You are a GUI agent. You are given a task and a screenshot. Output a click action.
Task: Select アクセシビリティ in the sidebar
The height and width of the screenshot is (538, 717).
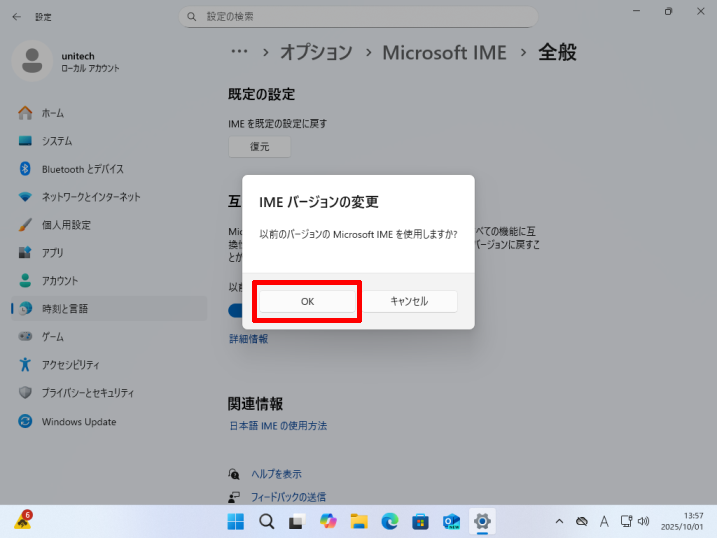coord(70,365)
